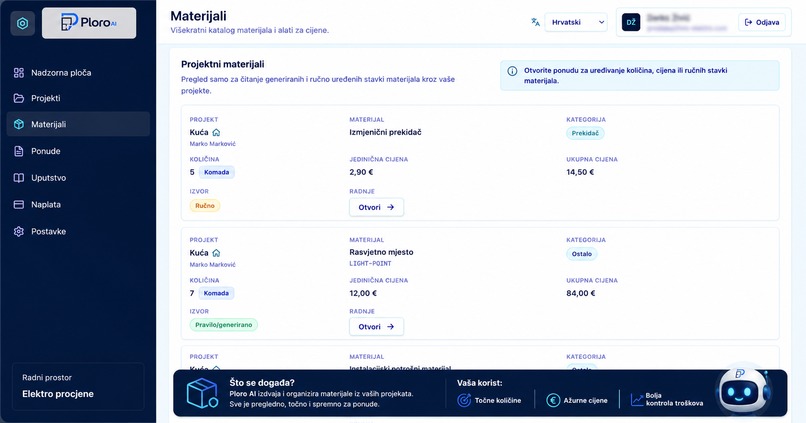The image size is (806, 423).
Task: Click house icon next to Kuća in Rasvjetno mjesto card
Action: coord(216,253)
